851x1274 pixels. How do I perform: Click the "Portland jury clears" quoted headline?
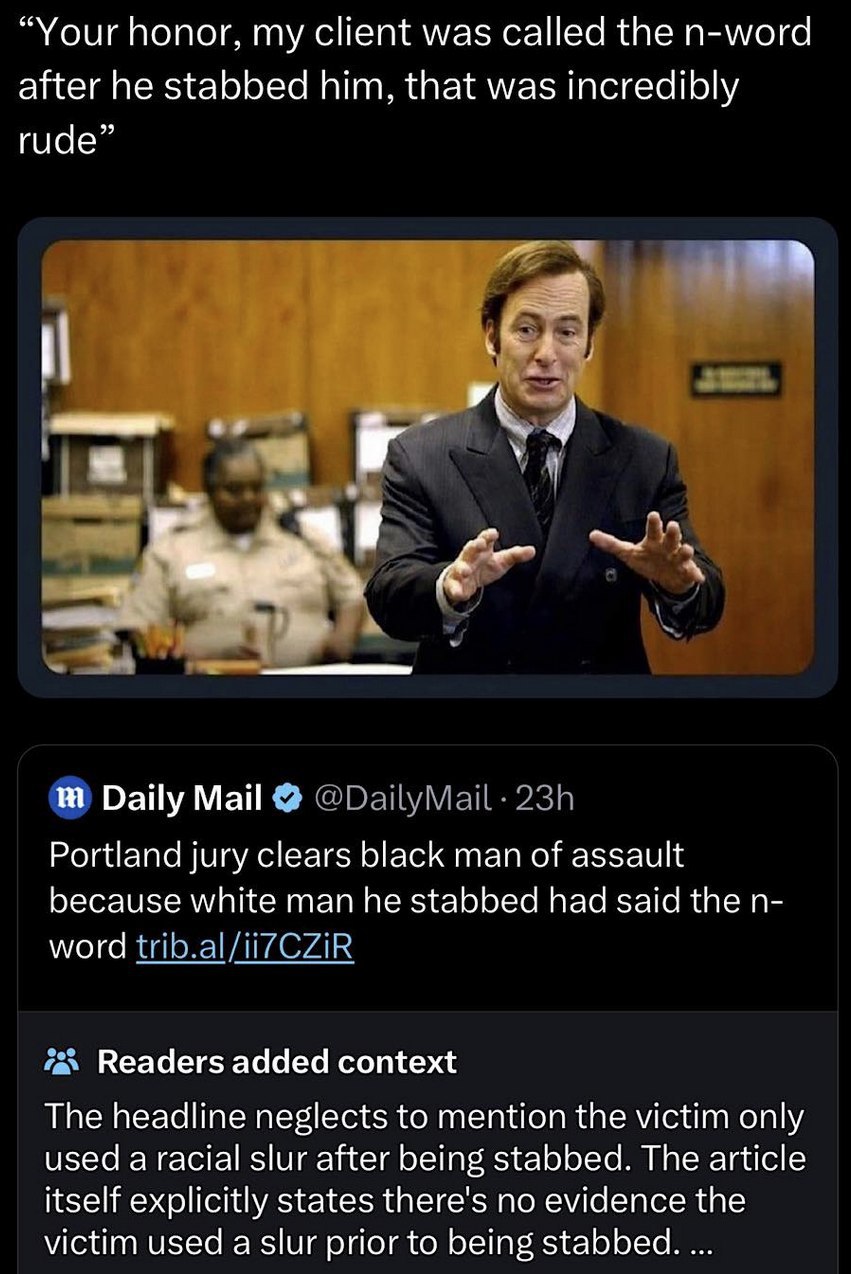(x=366, y=856)
